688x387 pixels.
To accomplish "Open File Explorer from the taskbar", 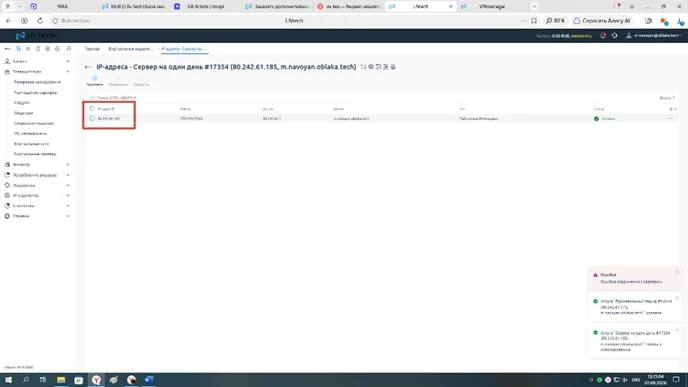I will click(x=61, y=380).
